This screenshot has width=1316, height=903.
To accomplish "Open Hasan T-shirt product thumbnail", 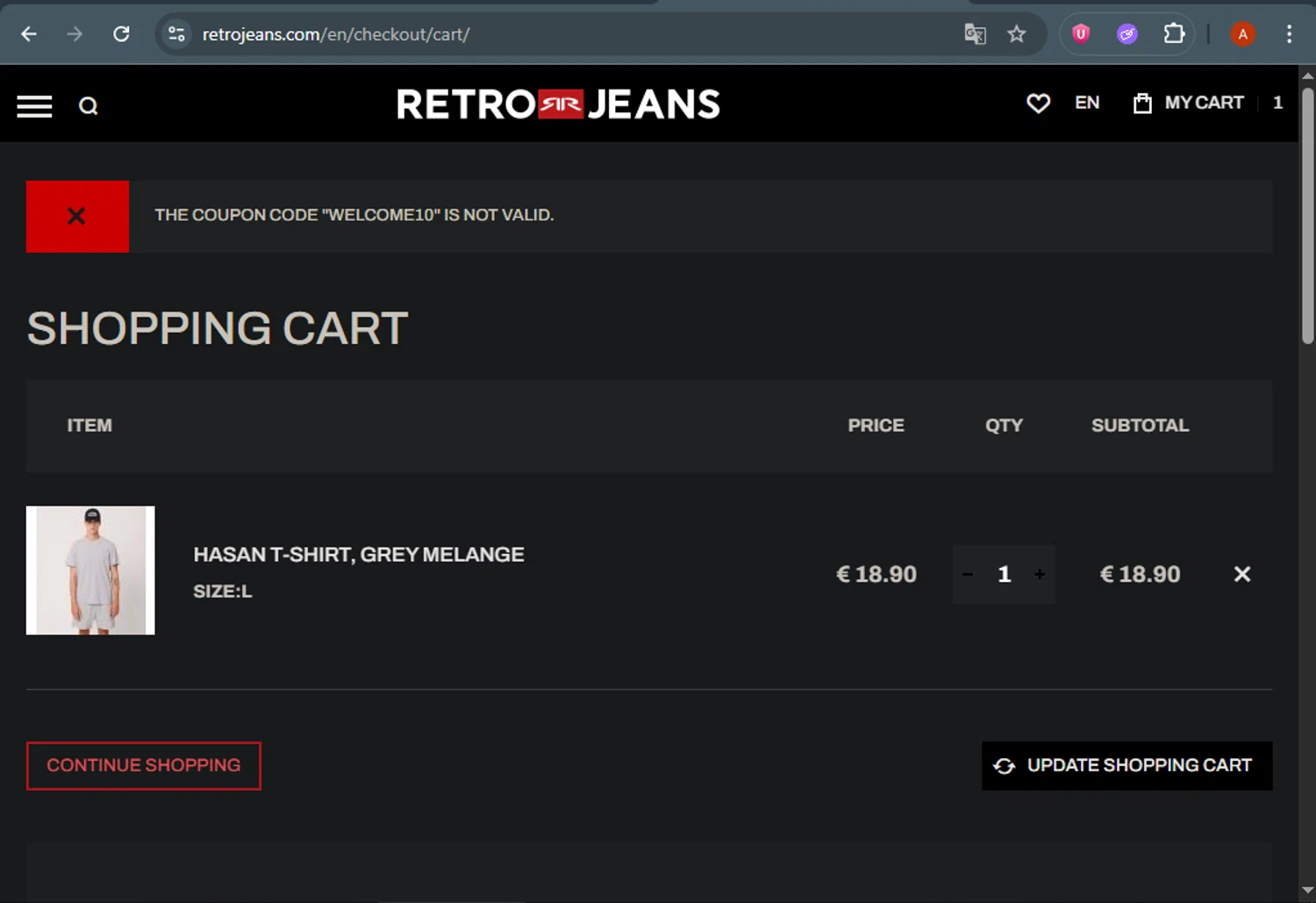I will click(90, 570).
